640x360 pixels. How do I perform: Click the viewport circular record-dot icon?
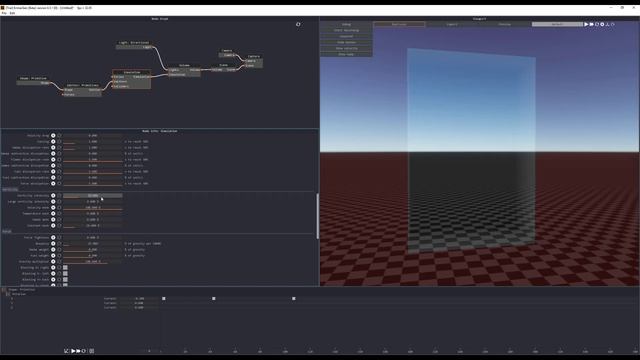point(602,24)
